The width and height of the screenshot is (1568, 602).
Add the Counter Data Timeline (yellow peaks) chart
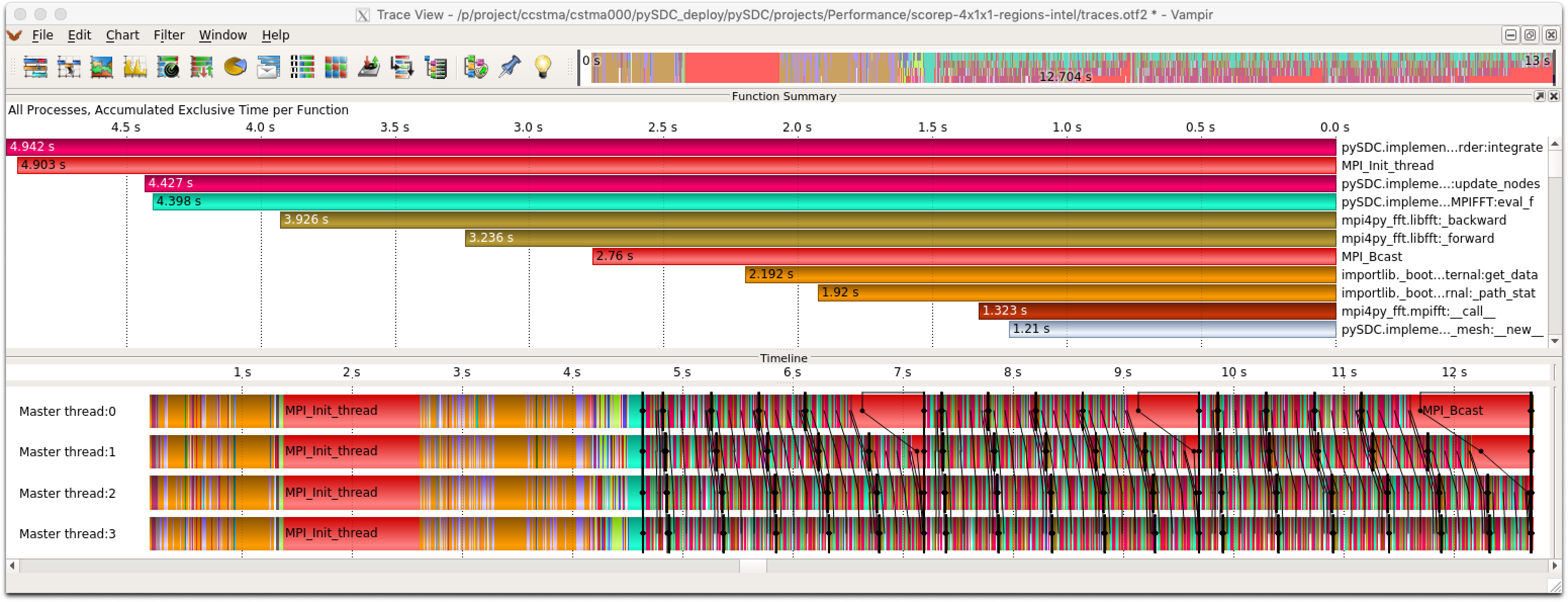(135, 67)
